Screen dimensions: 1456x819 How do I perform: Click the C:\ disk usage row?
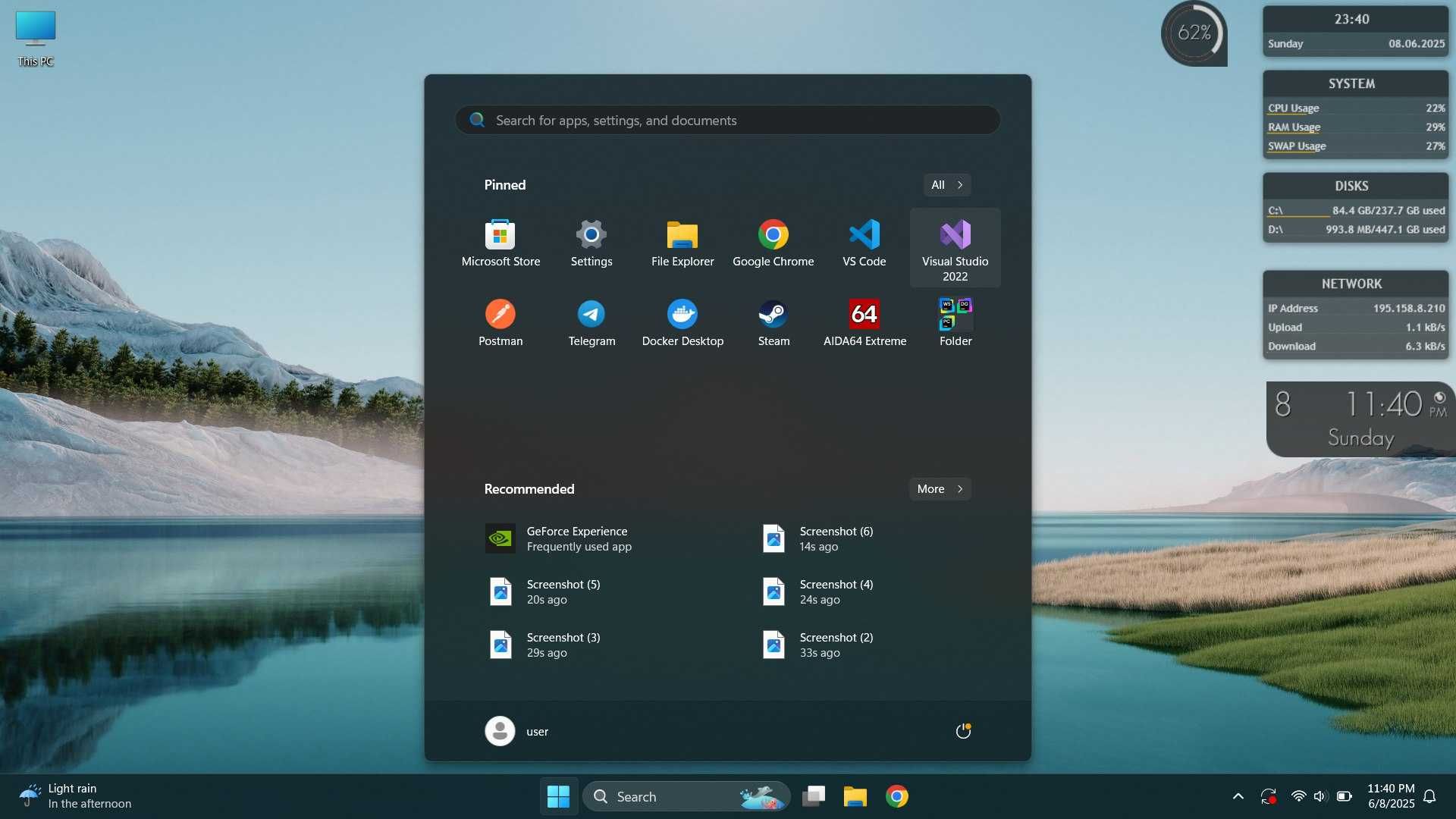click(x=1356, y=211)
